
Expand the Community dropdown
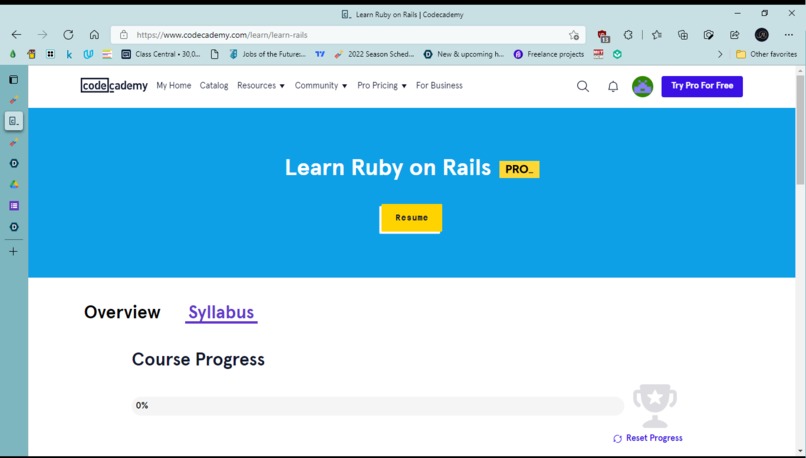click(x=321, y=85)
